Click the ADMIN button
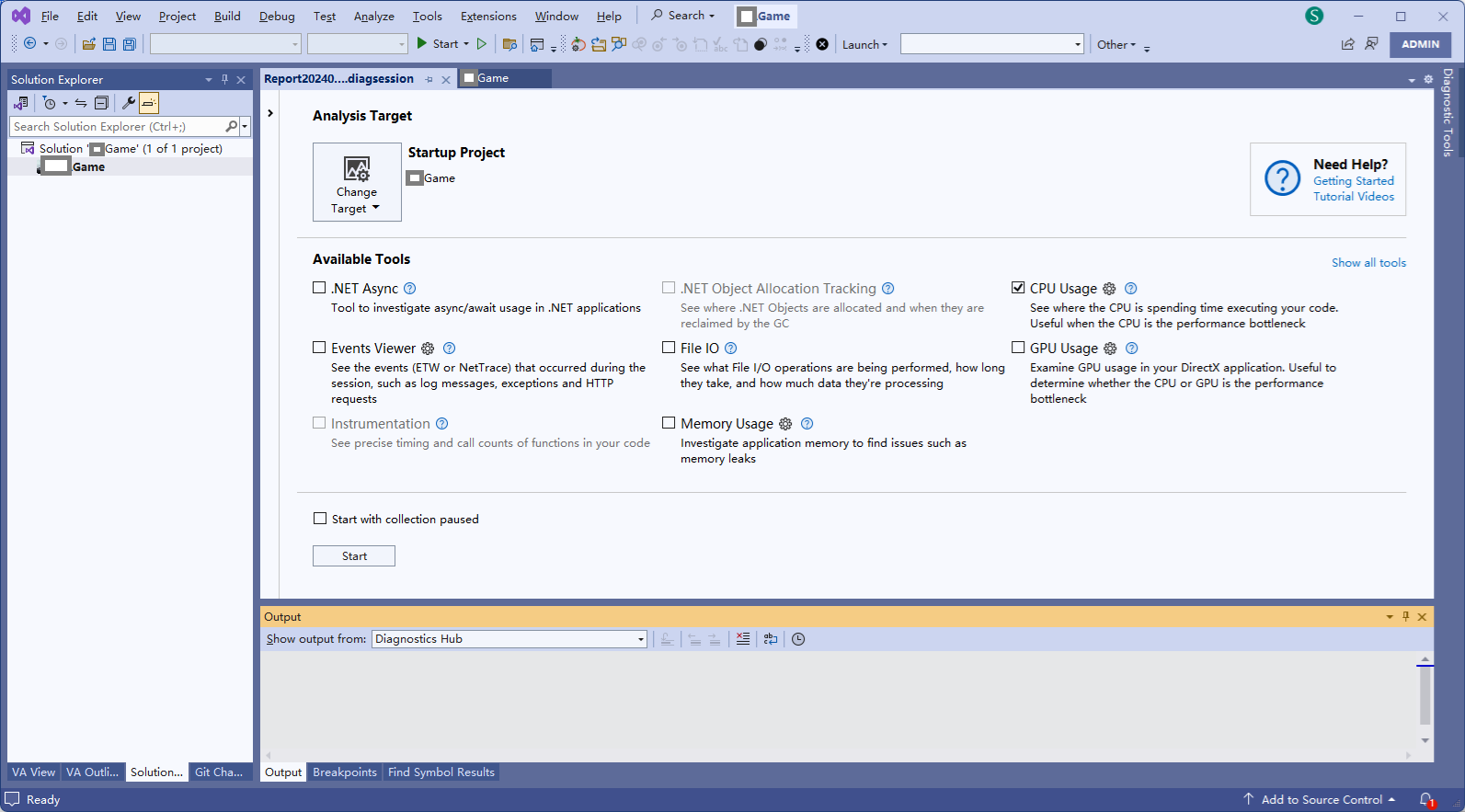Screen dimensions: 1465x812 click(x=1421, y=44)
